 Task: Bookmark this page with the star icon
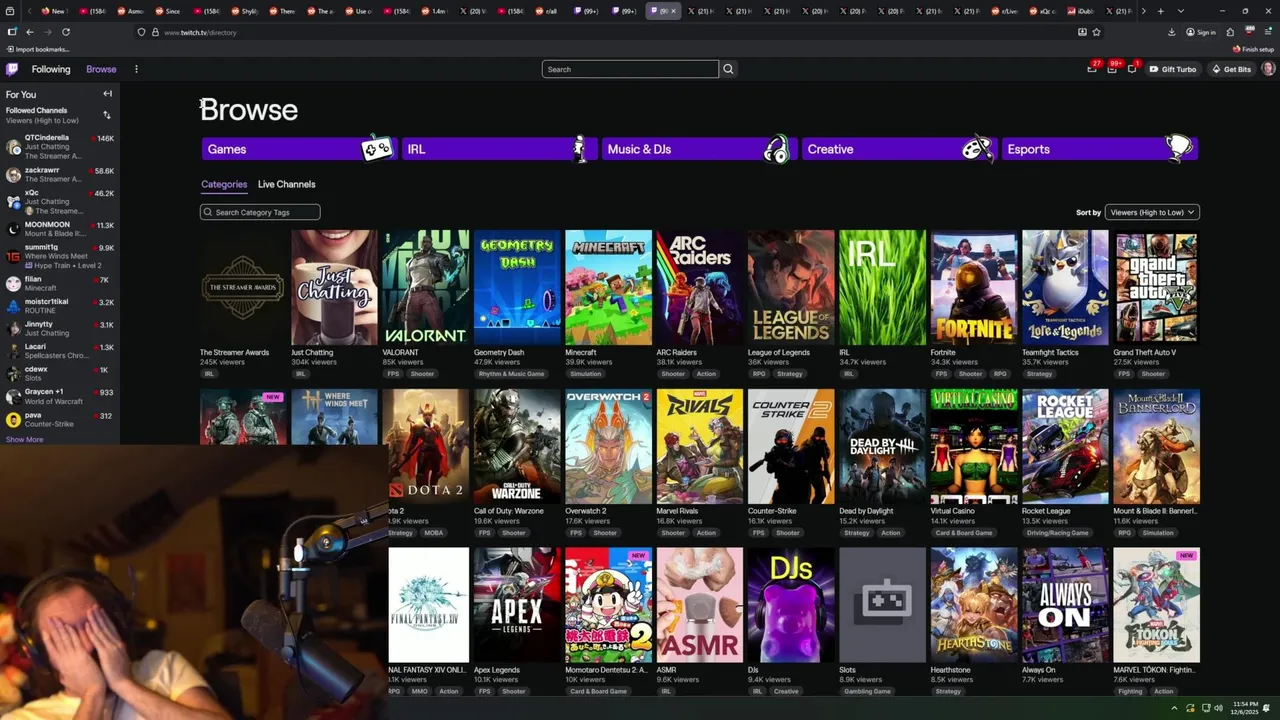click(1098, 32)
